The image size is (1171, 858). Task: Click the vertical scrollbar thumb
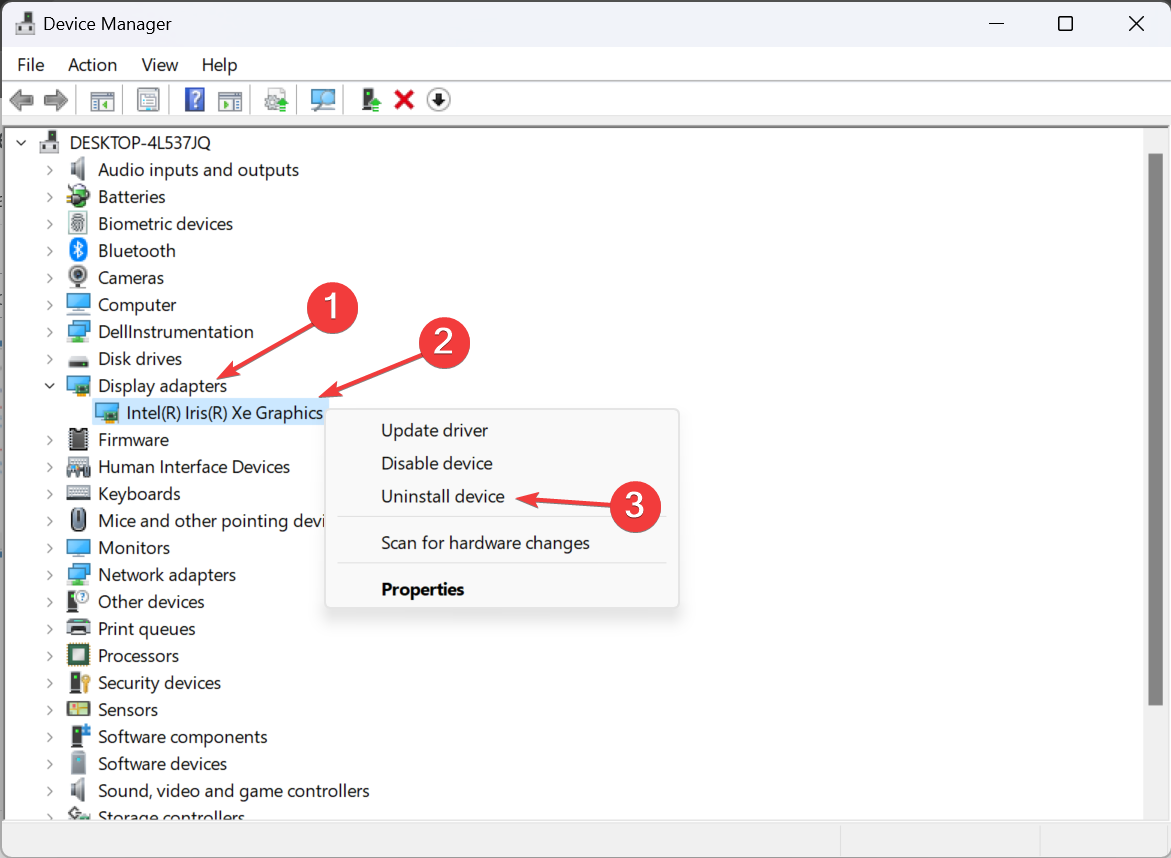click(1155, 429)
